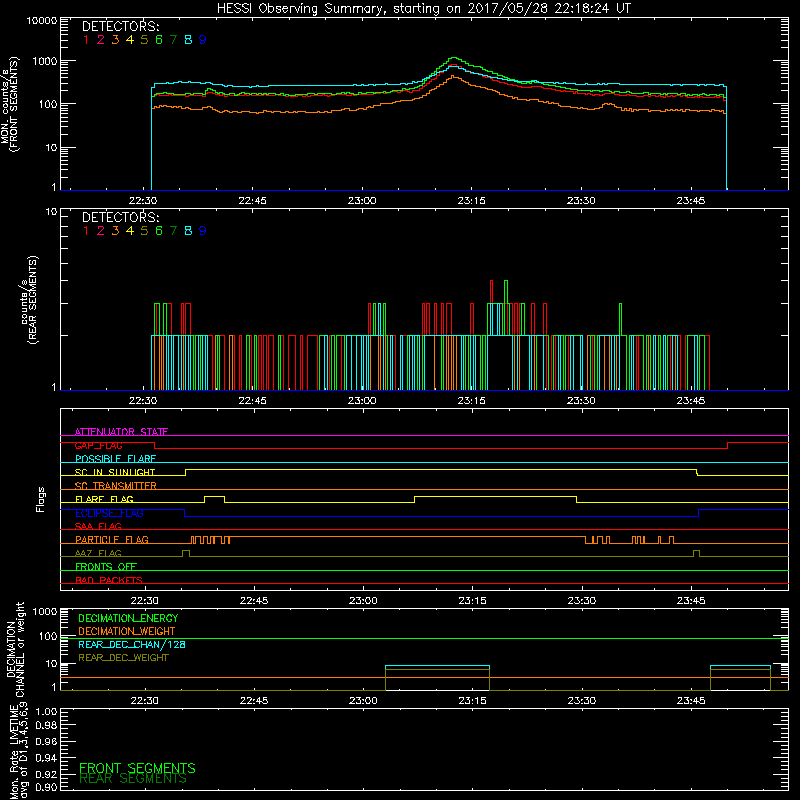Select the FLARE_FLAG label
800x800 pixels.
104,499
